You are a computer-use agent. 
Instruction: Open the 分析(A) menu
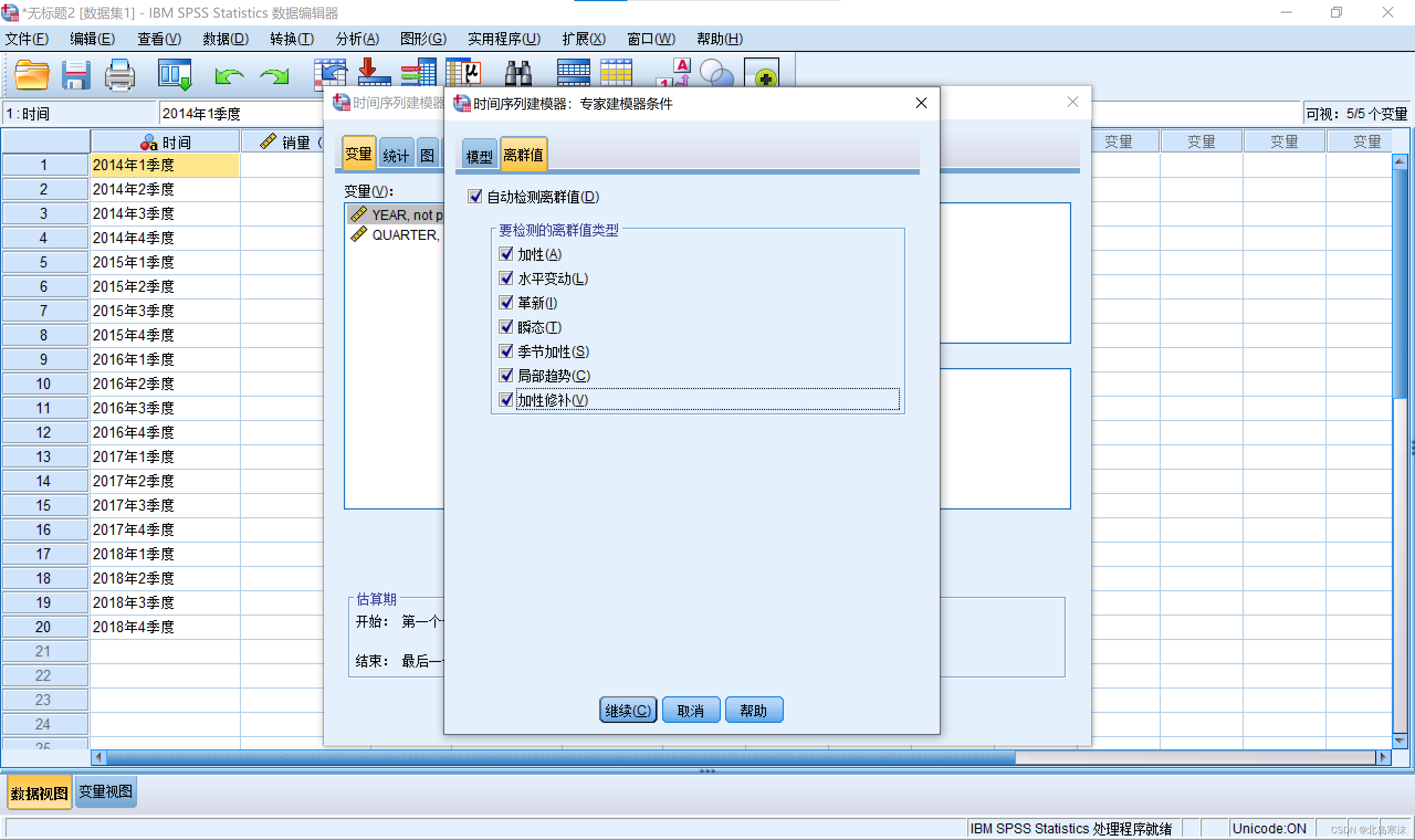coord(357,39)
